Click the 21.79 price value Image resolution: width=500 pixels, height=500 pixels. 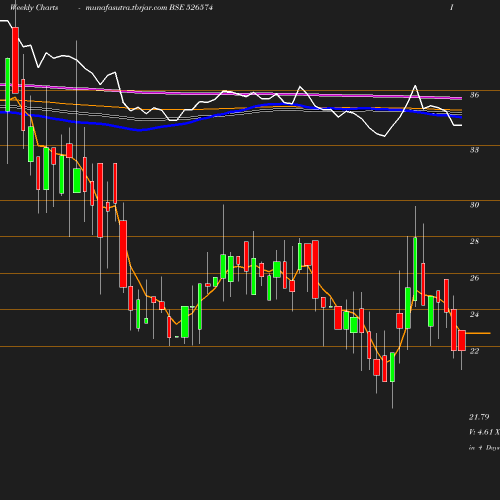click(x=479, y=417)
